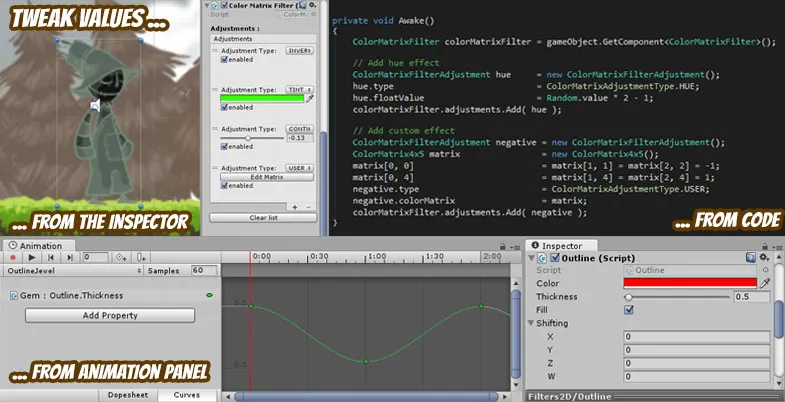Screen dimensions: 785x402
Task: Click the Edit Matrix button
Action: point(267,177)
